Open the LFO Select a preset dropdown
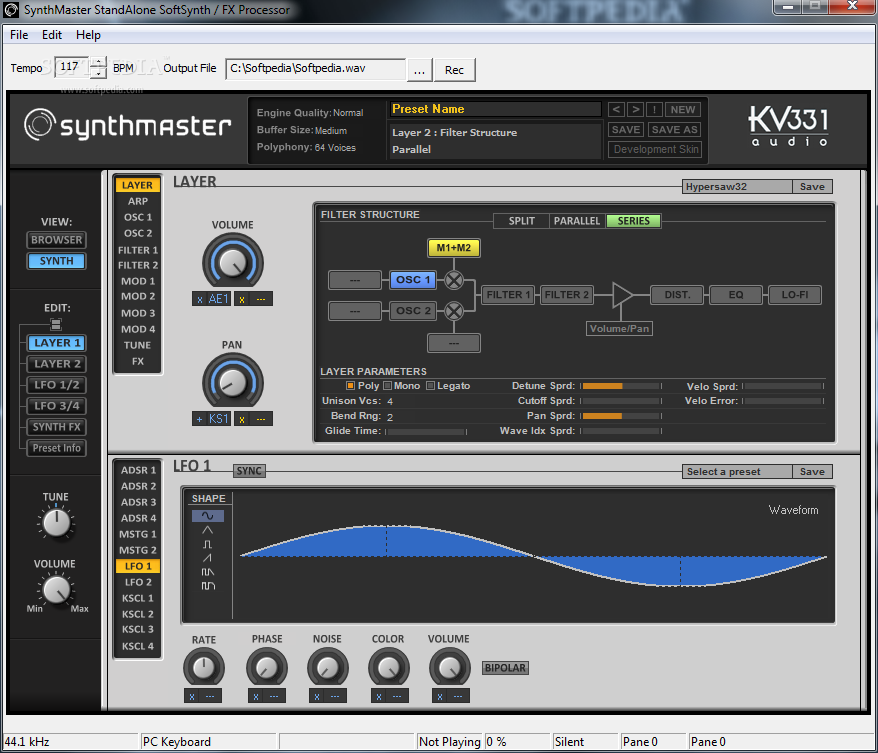878x753 pixels. (x=737, y=472)
